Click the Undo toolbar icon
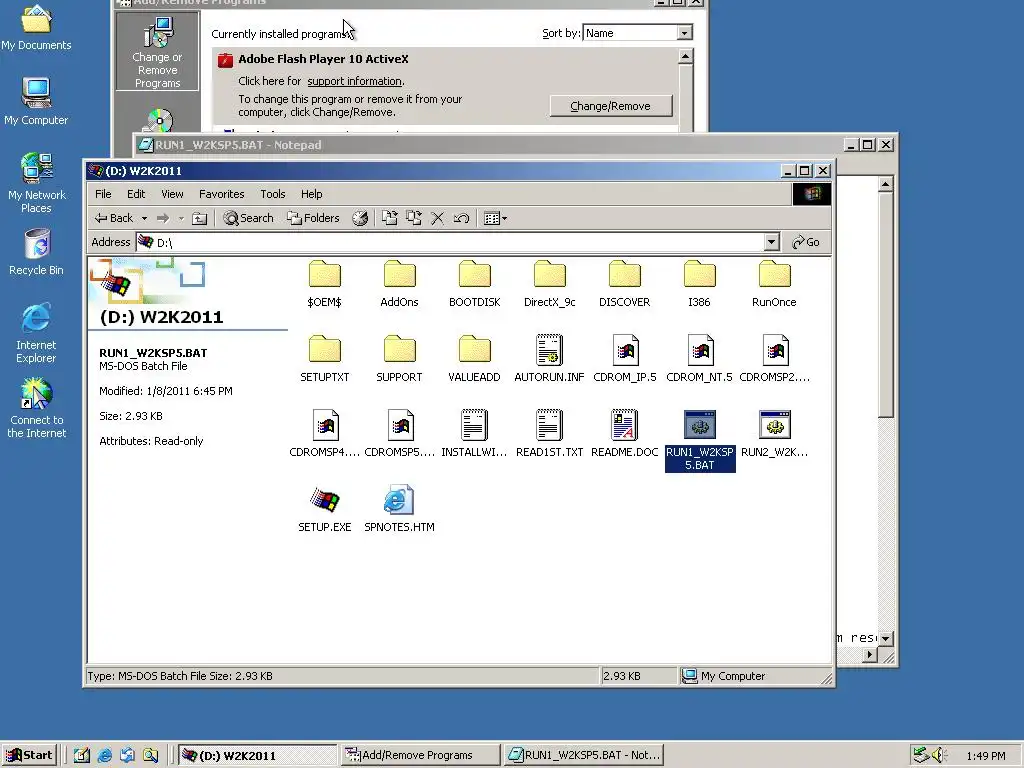The image size is (1024, 768). coord(461,219)
